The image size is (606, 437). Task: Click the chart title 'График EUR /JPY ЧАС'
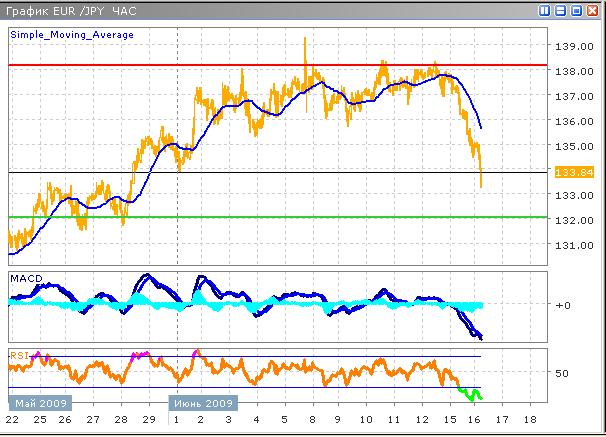coord(70,10)
